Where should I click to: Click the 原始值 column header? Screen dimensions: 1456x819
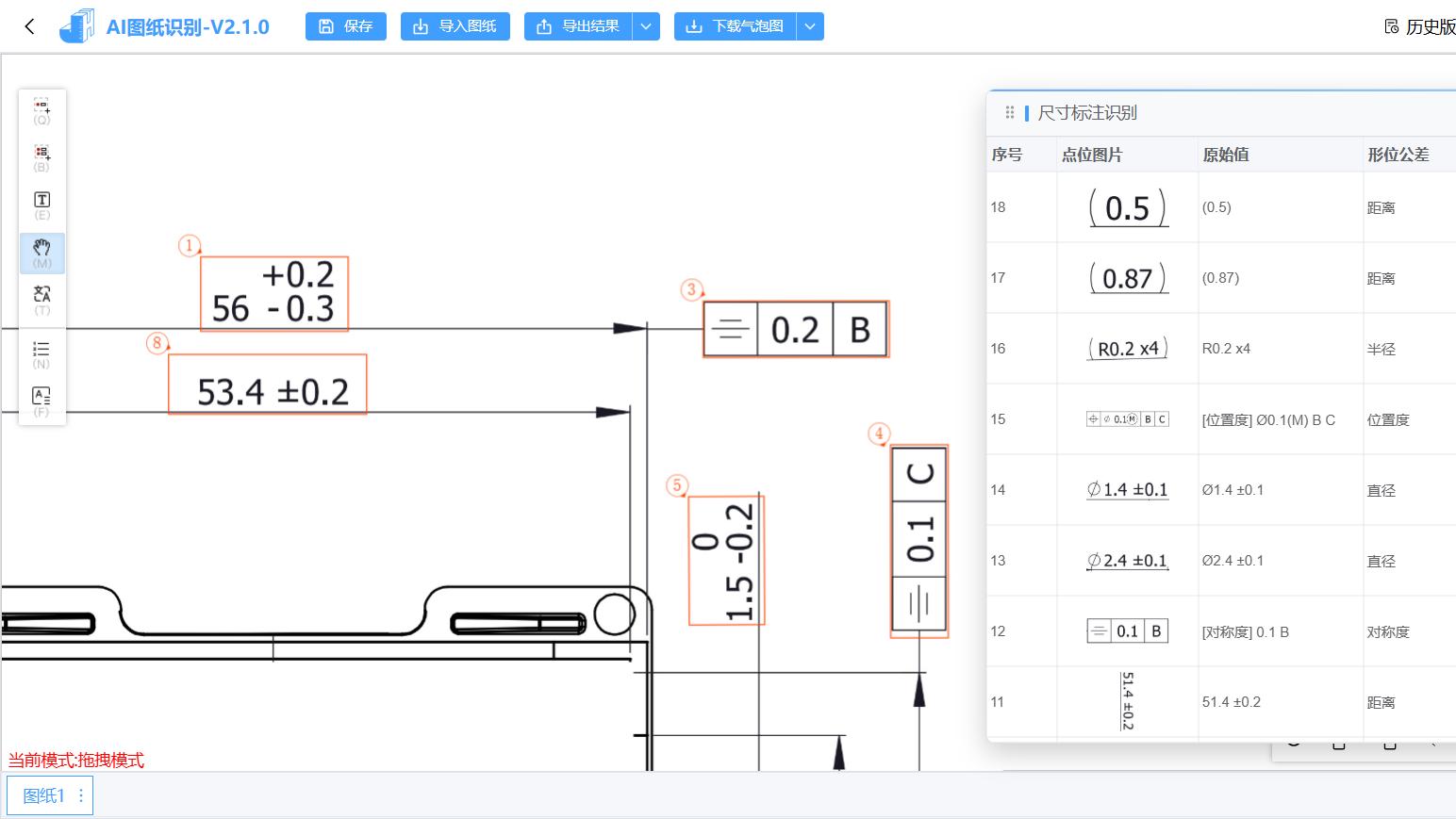[x=1226, y=155]
